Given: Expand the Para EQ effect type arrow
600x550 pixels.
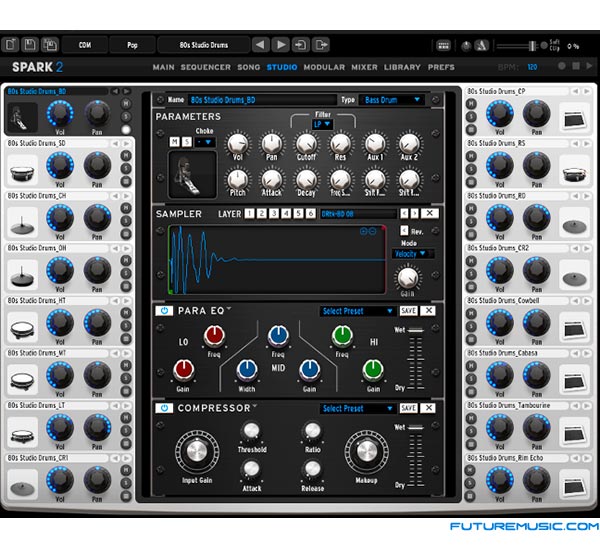Looking at the screenshot, I should 229,308.
